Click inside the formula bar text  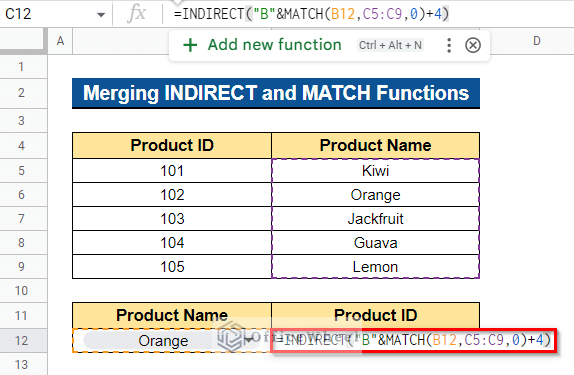[x=311, y=14]
